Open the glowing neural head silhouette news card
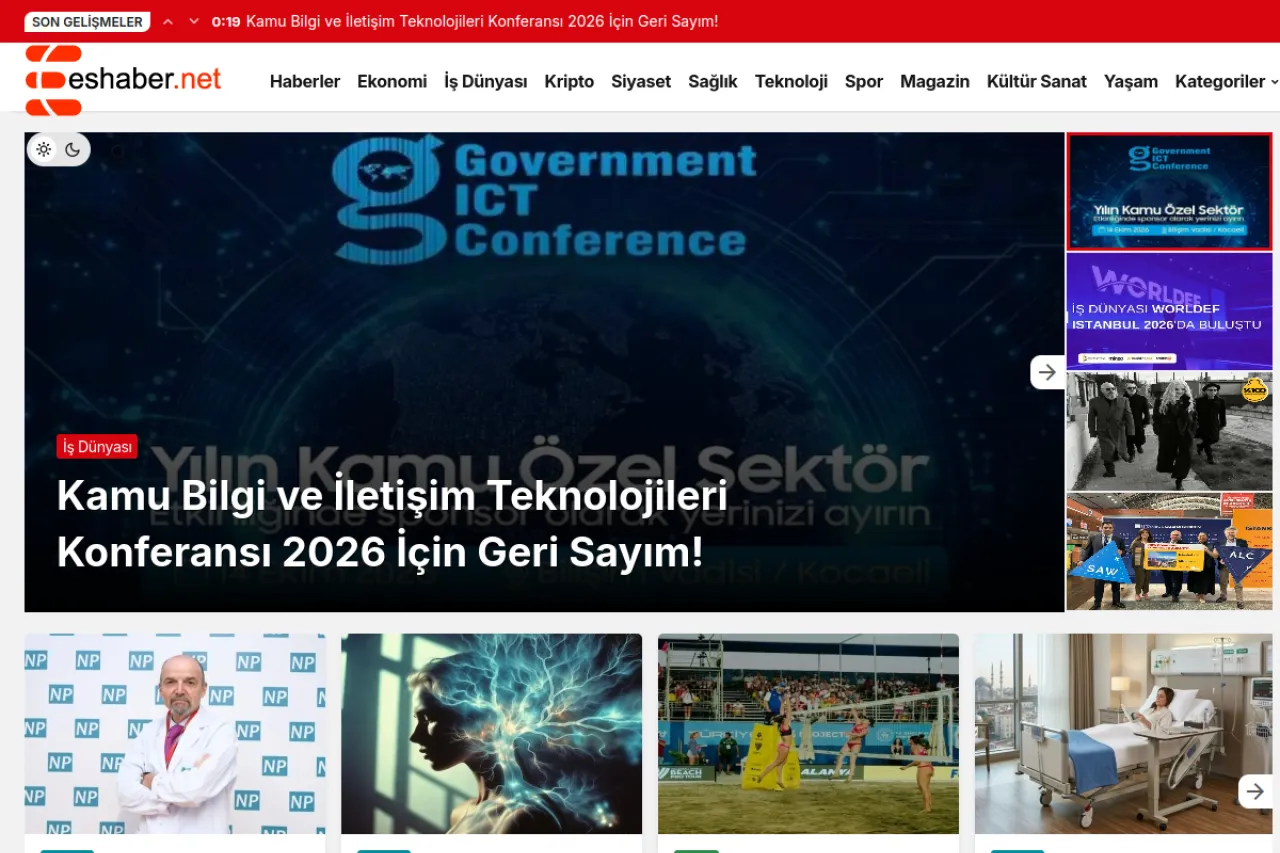This screenshot has height=853, width=1280. pos(492,734)
